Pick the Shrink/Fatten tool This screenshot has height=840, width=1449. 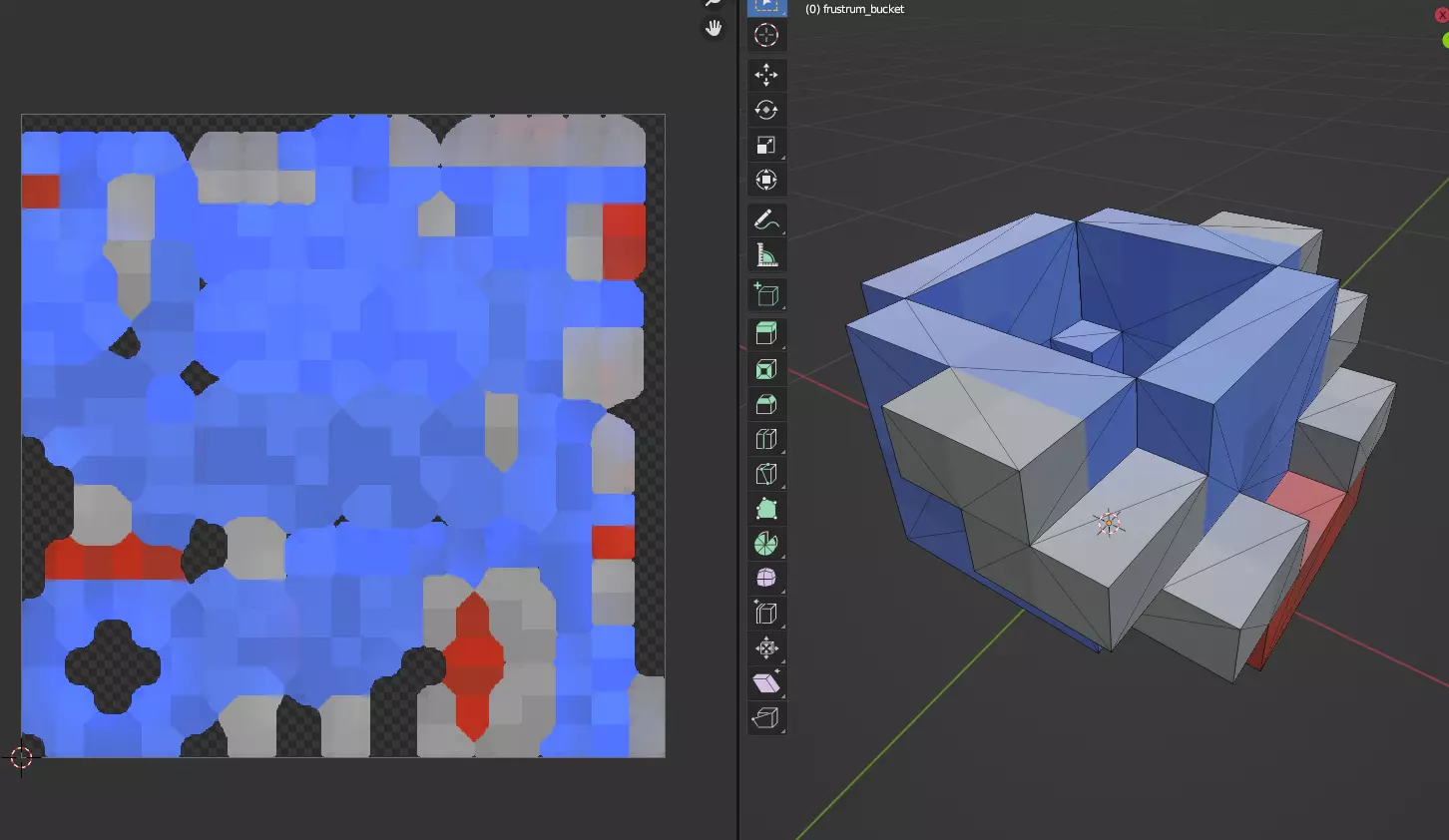click(766, 648)
